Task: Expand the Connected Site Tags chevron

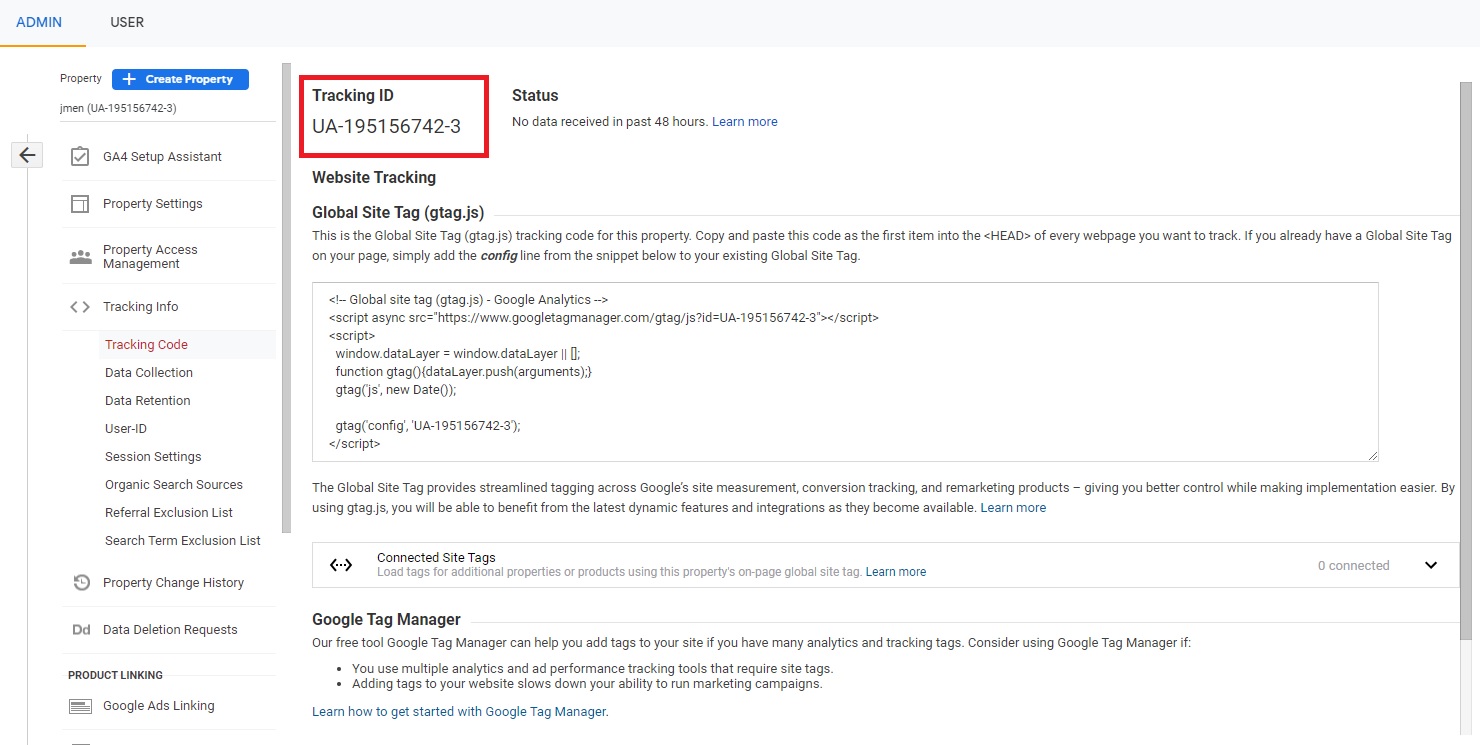Action: click(1431, 565)
